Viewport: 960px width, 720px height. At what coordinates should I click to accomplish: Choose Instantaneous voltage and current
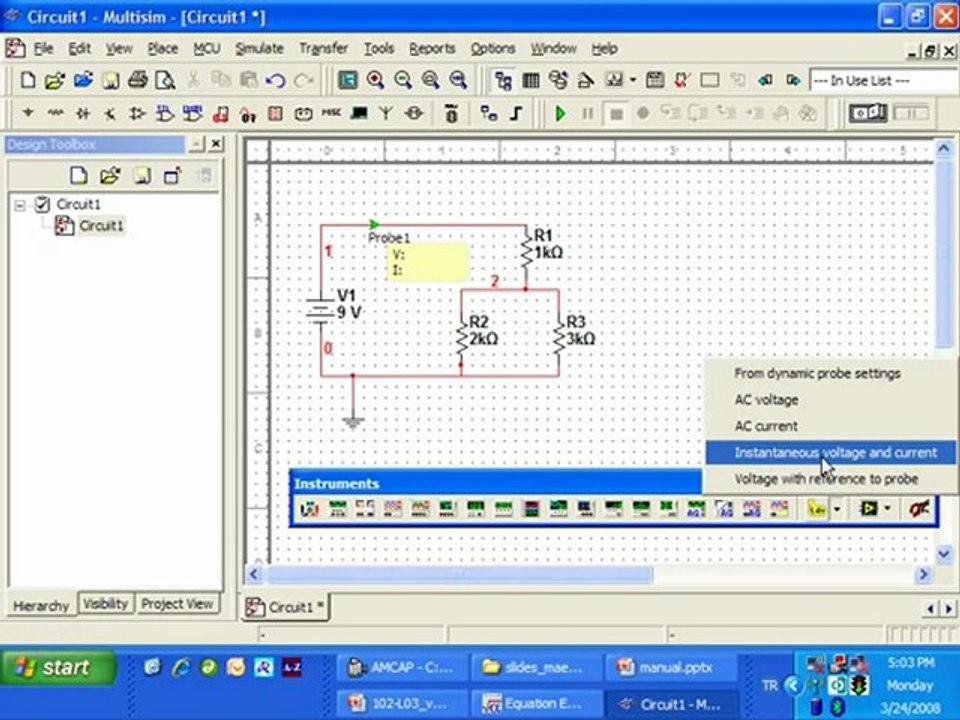(x=831, y=452)
